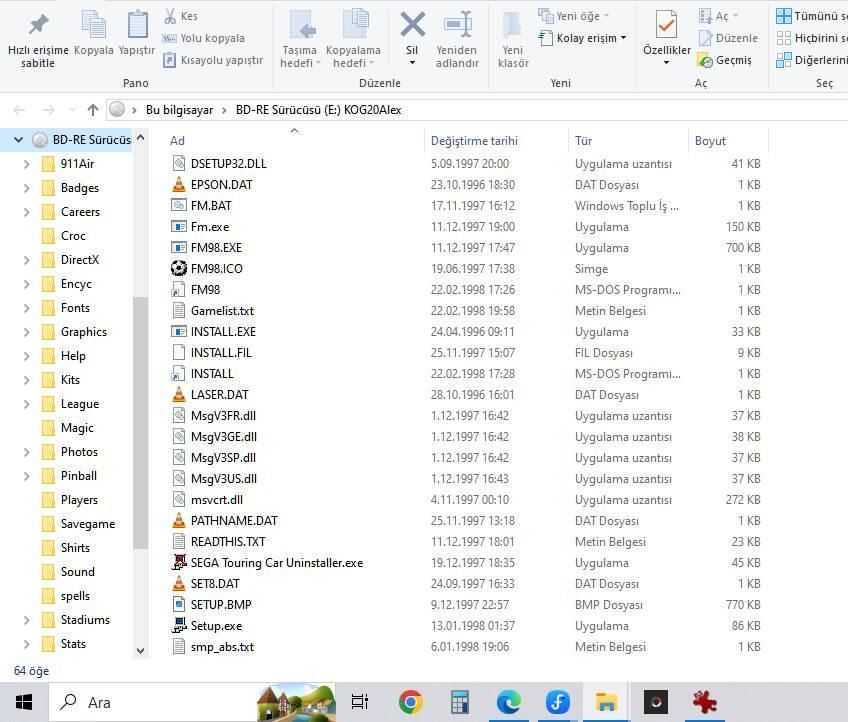The height and width of the screenshot is (722, 848).
Task: Open the Windows Start menu
Action: (x=23, y=703)
